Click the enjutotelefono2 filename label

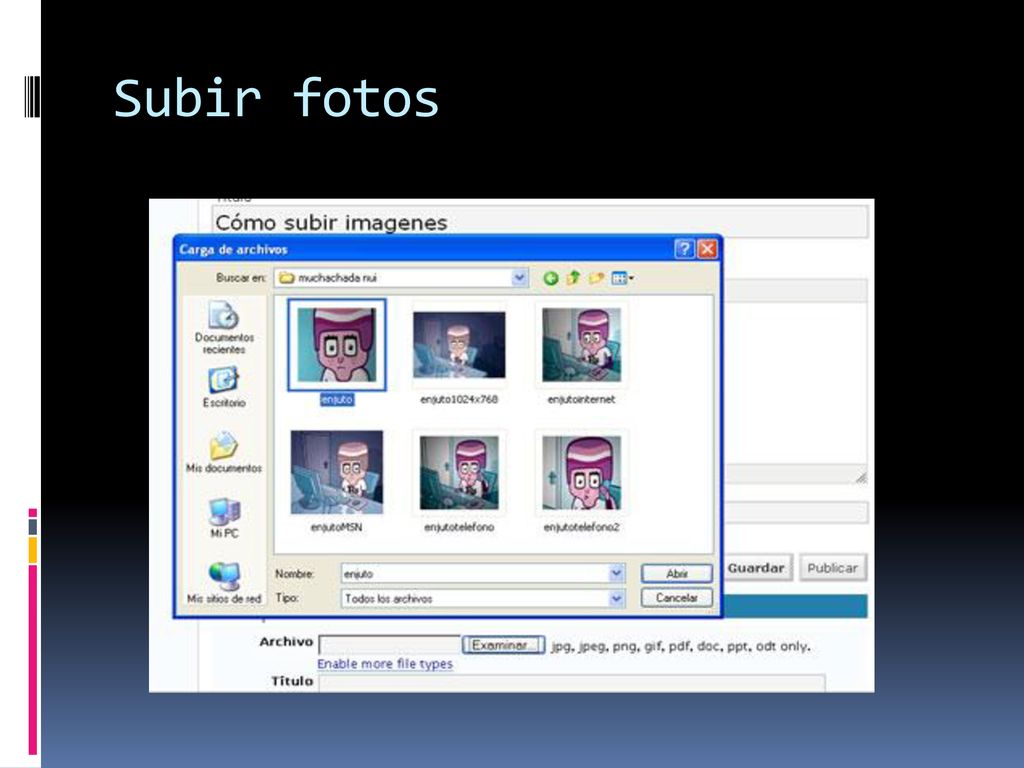(581, 527)
